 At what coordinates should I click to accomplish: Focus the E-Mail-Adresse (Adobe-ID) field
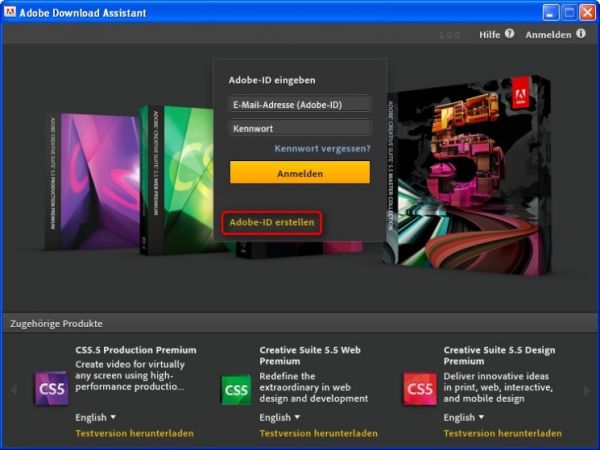pos(300,104)
